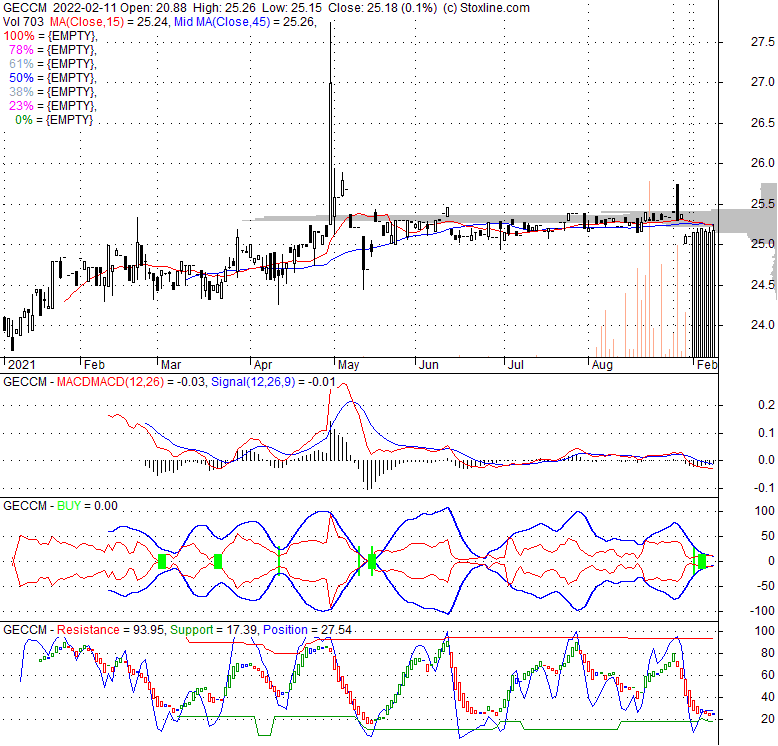Screen dimensions: 778x746
Task: Click the -100 BUY panel axis label
Action: click(x=762, y=611)
